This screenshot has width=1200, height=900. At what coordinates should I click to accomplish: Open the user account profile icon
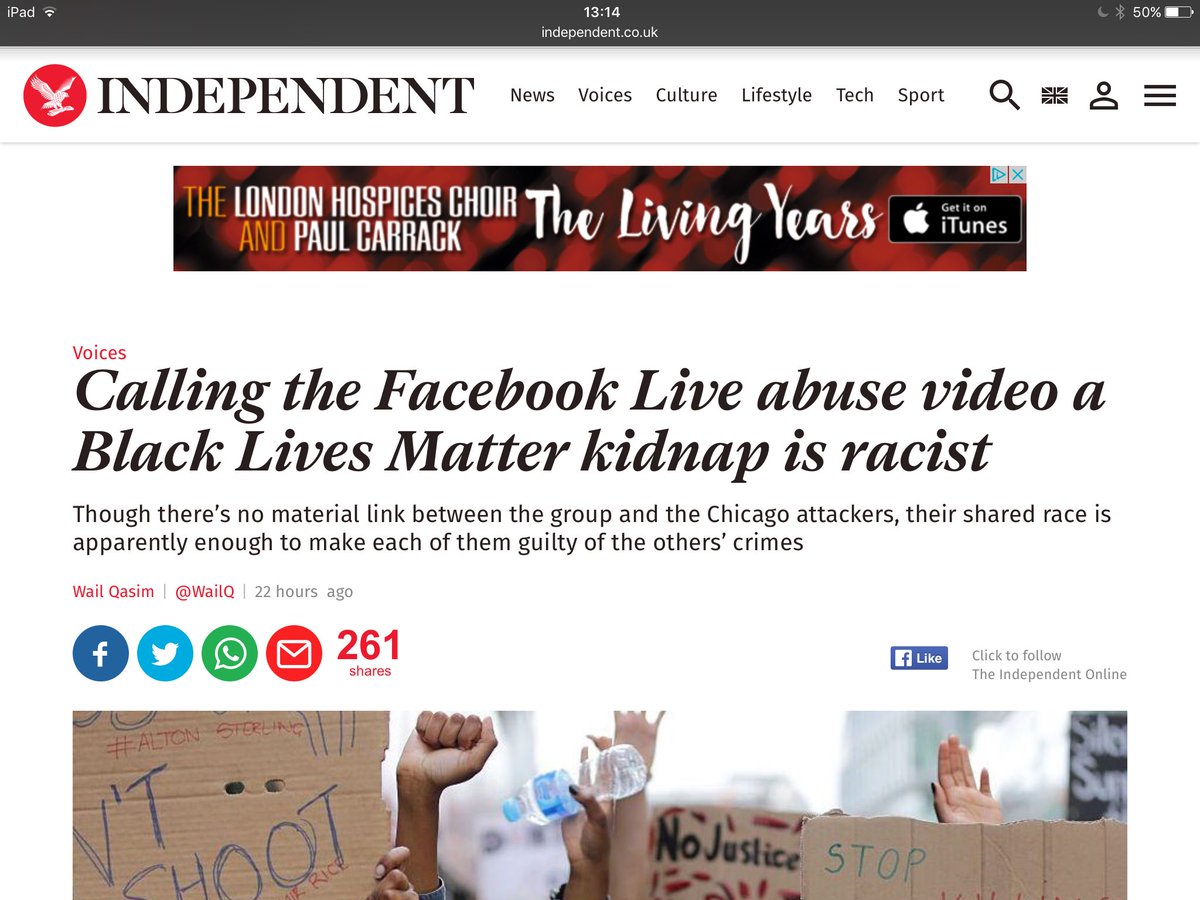(1104, 96)
